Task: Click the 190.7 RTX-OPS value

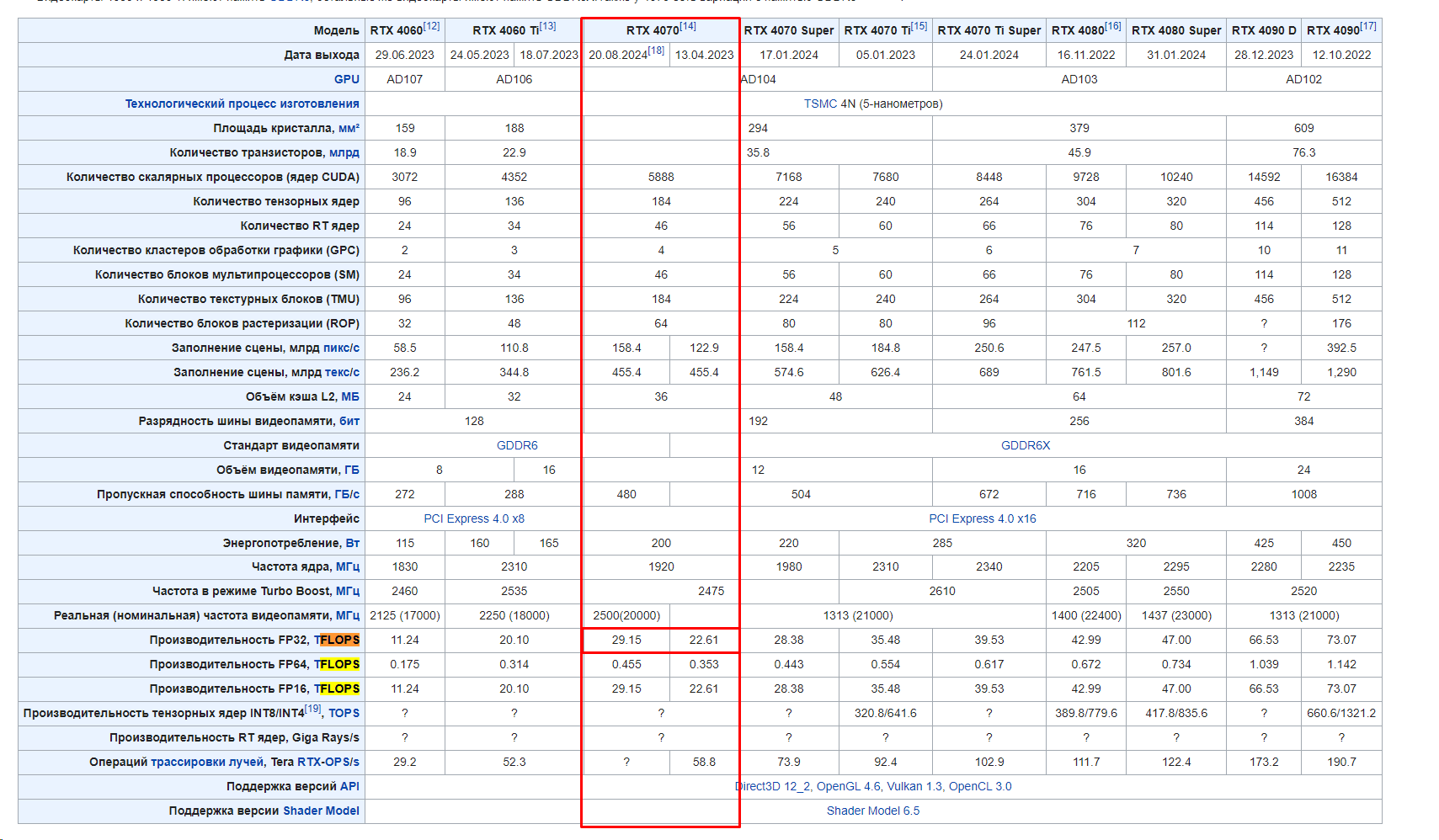Action: (1342, 762)
